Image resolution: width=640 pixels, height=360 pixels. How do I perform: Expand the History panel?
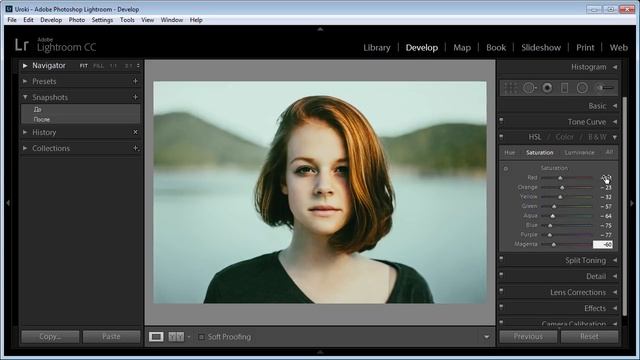click(x=25, y=132)
